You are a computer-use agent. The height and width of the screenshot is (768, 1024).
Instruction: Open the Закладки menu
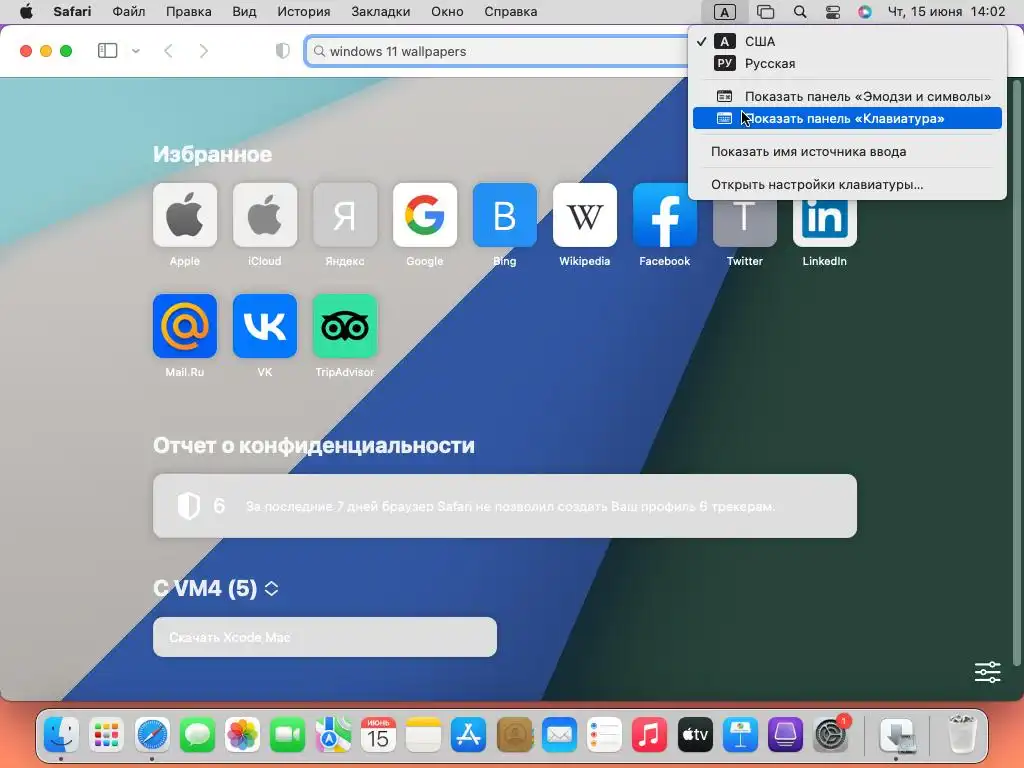[x=381, y=12]
